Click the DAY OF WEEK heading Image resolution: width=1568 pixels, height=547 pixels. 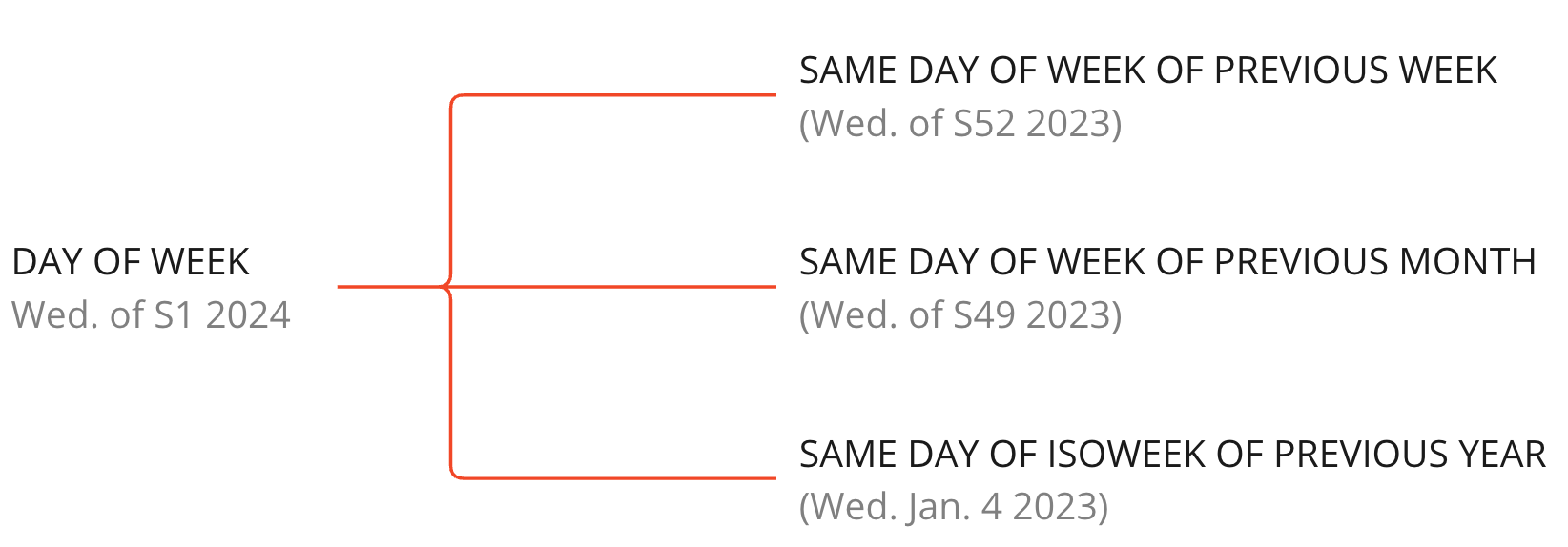point(131,262)
